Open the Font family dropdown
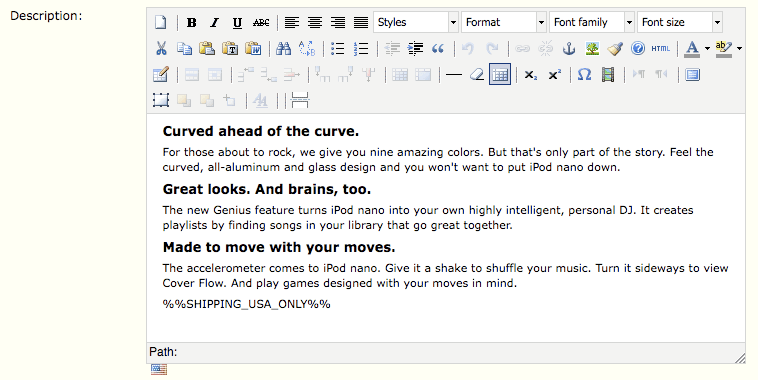 592,22
